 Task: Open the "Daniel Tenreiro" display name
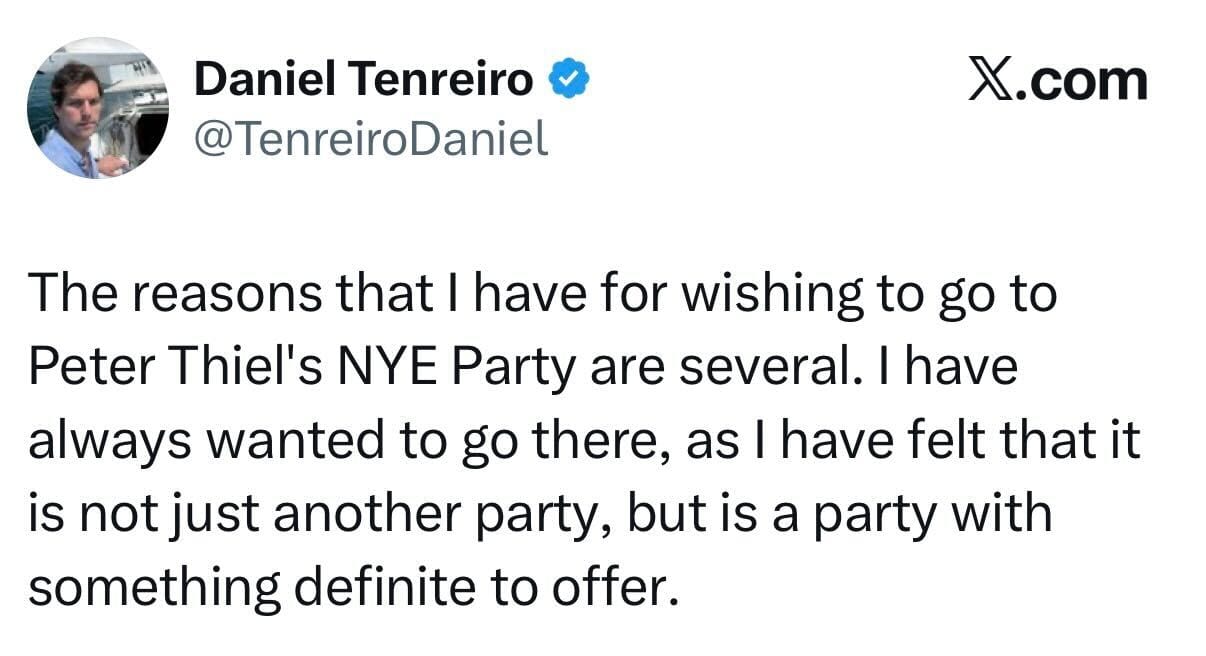click(363, 80)
